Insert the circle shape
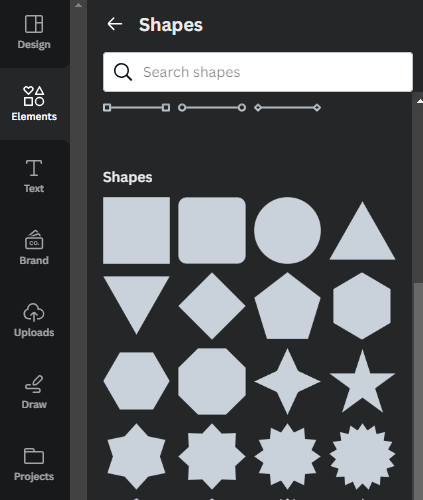 click(x=287, y=230)
